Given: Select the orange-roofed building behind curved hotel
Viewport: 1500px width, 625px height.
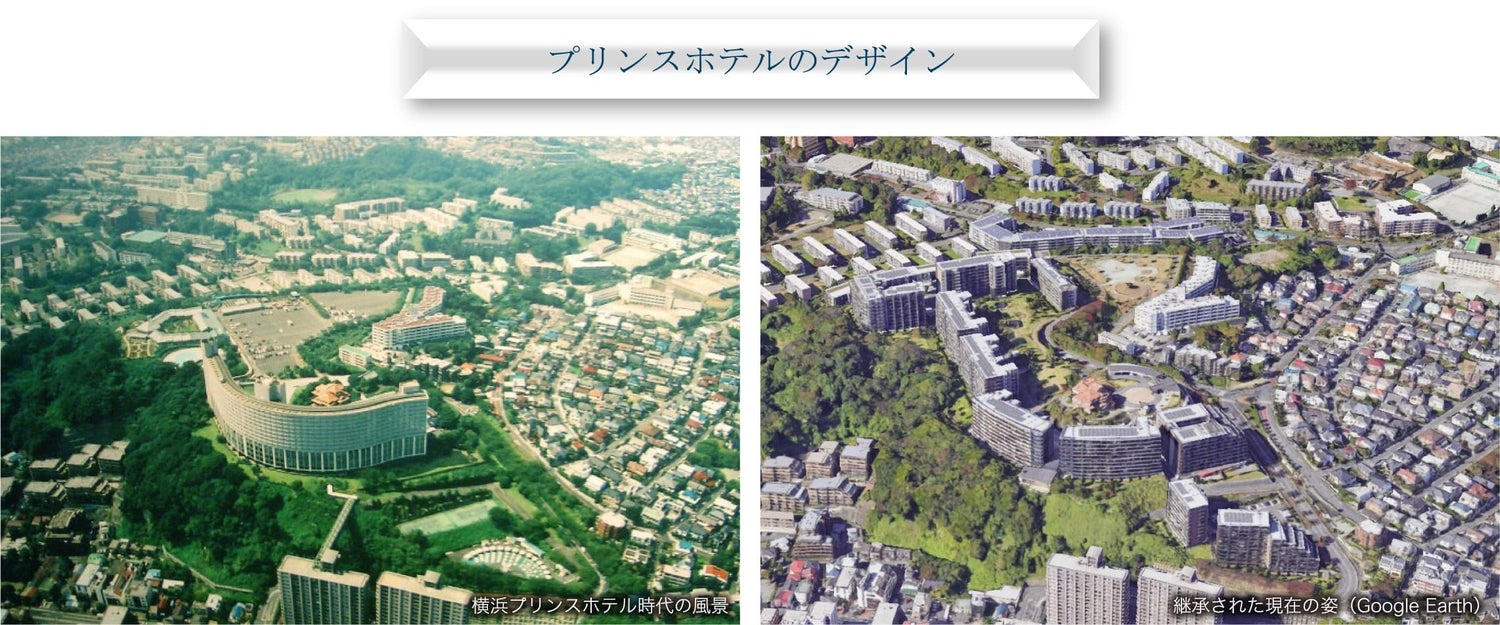Looking at the screenshot, I should [x=328, y=393].
